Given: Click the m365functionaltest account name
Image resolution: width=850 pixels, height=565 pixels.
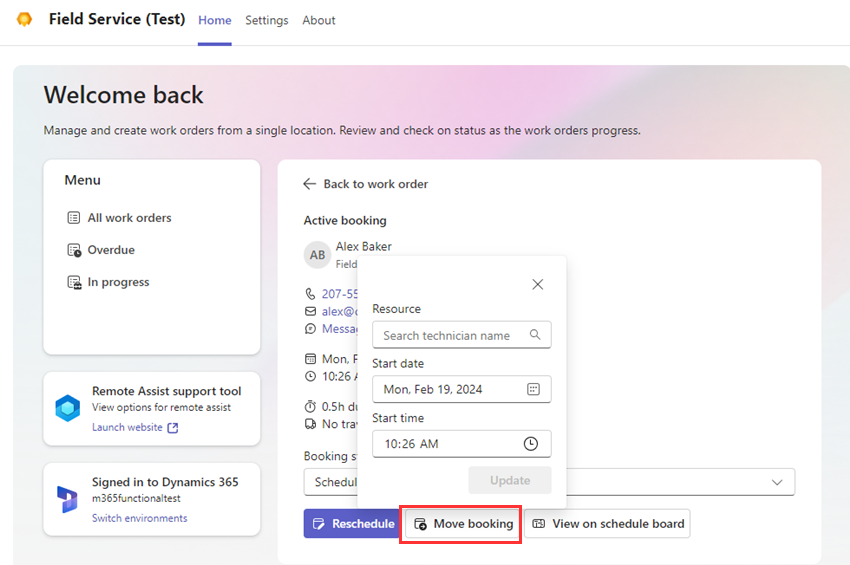Looking at the screenshot, I should [x=136, y=498].
